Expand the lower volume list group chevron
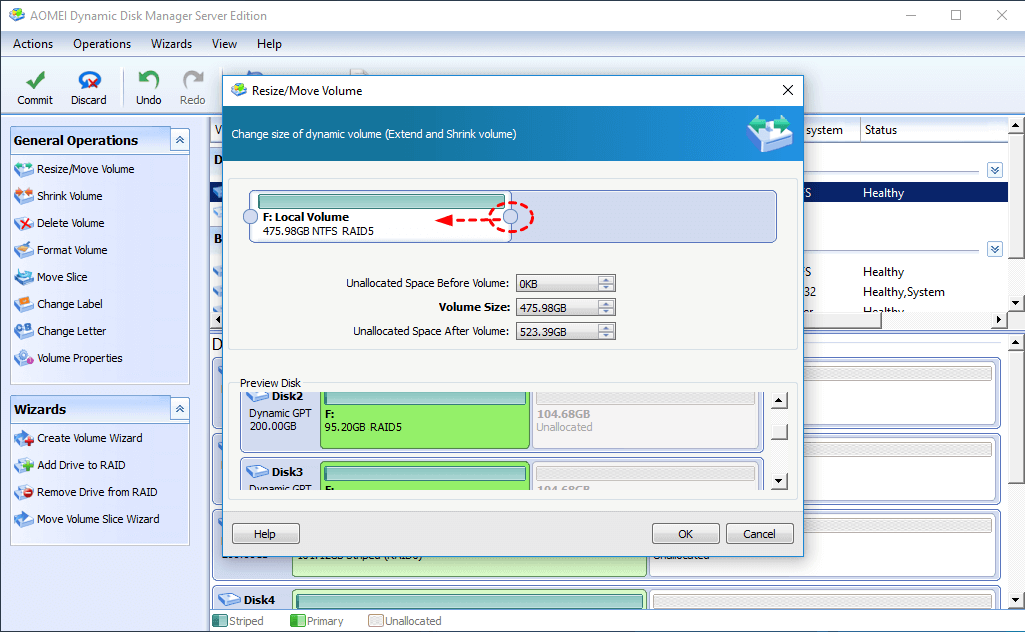 point(995,249)
